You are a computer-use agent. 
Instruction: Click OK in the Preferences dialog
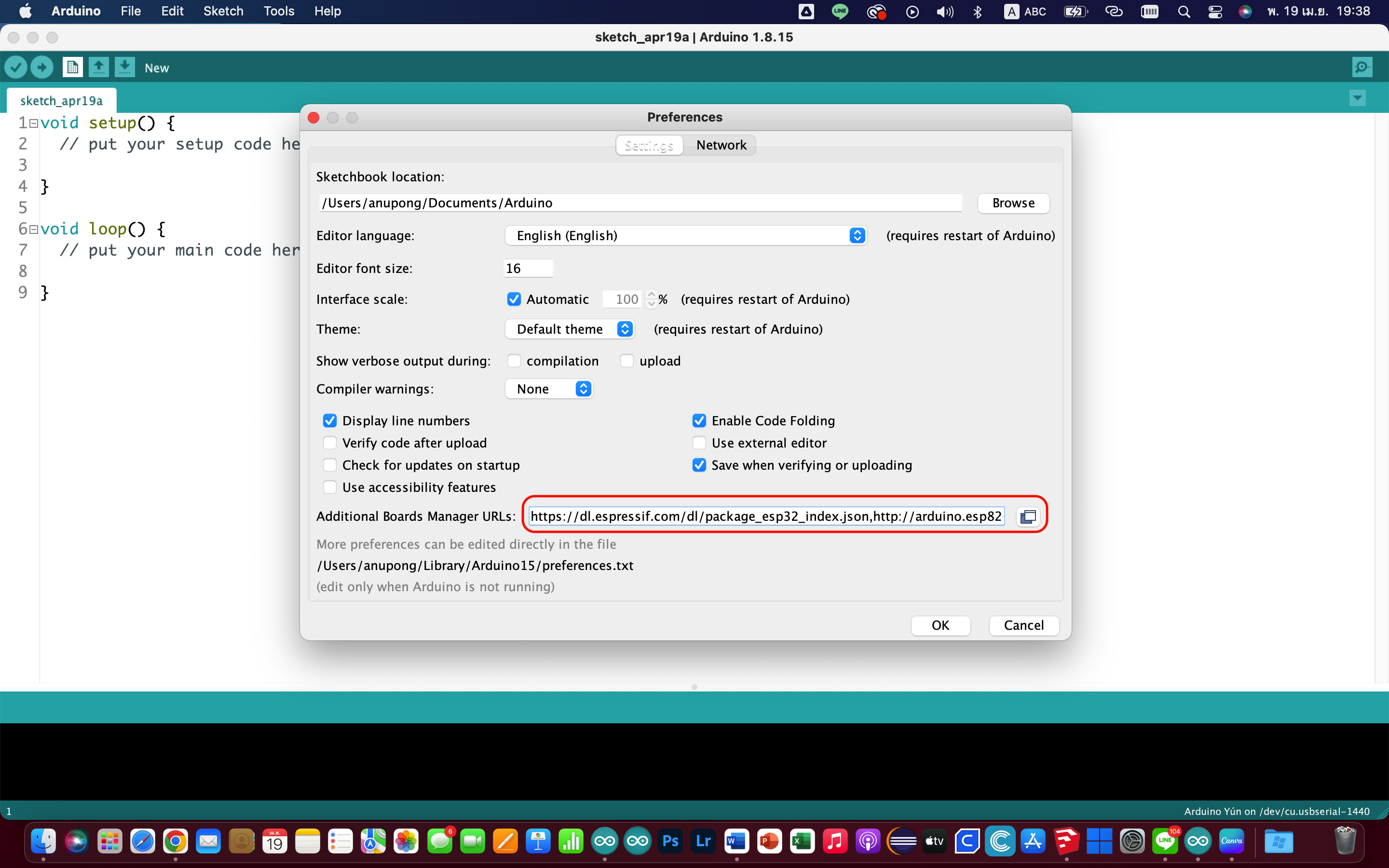point(940,625)
